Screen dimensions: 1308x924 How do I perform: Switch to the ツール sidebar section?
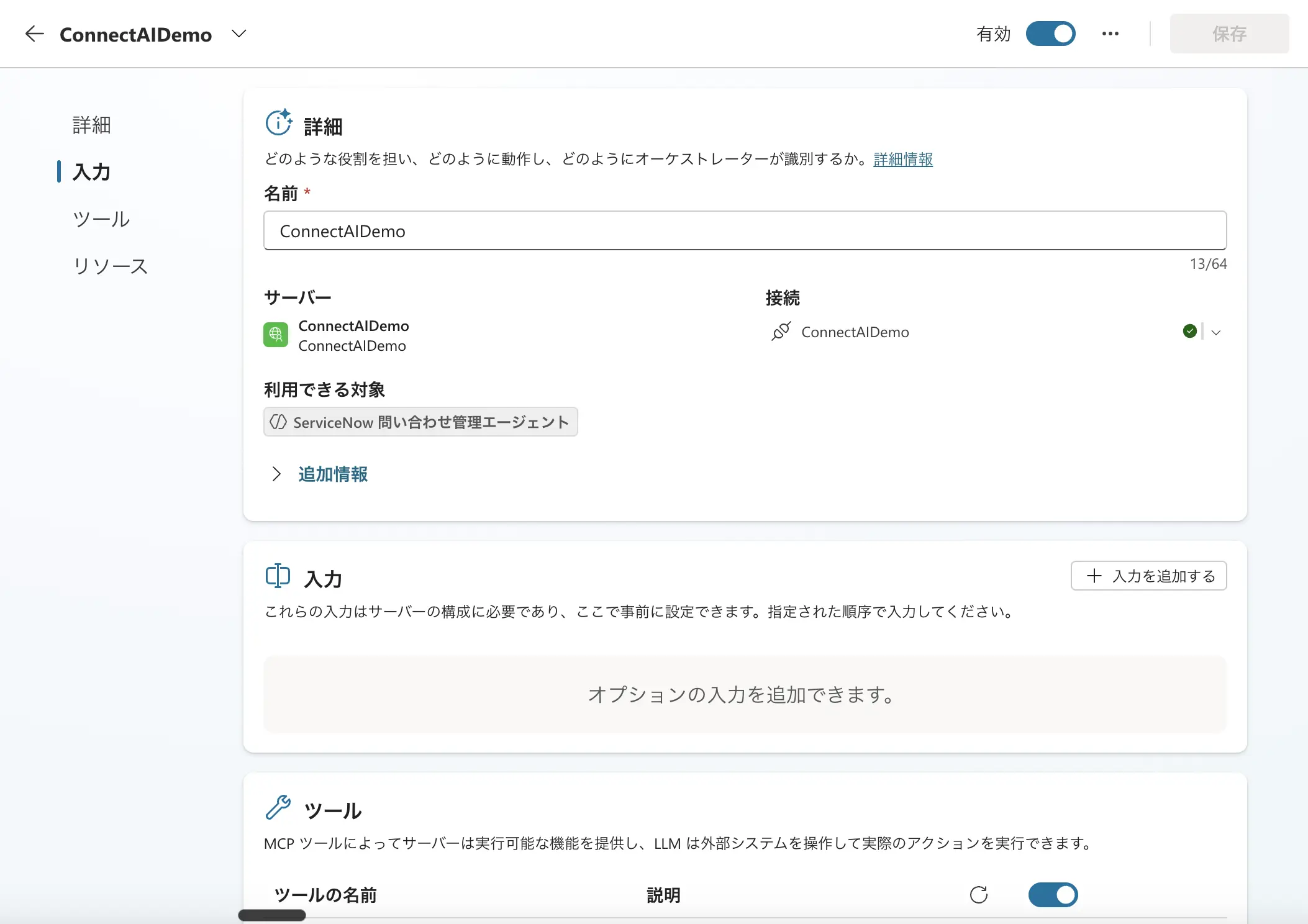click(x=101, y=219)
